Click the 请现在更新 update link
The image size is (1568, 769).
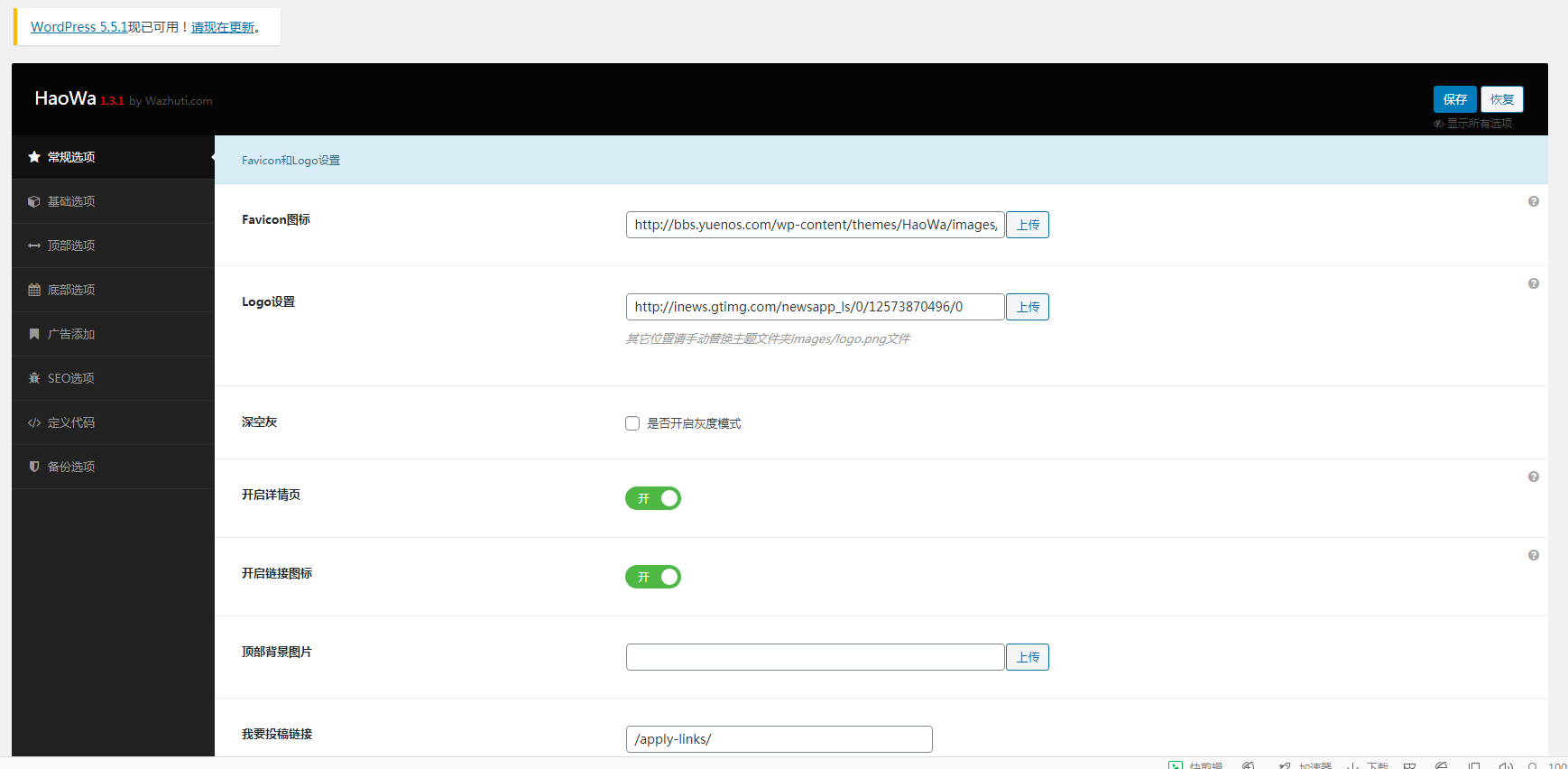point(223,27)
